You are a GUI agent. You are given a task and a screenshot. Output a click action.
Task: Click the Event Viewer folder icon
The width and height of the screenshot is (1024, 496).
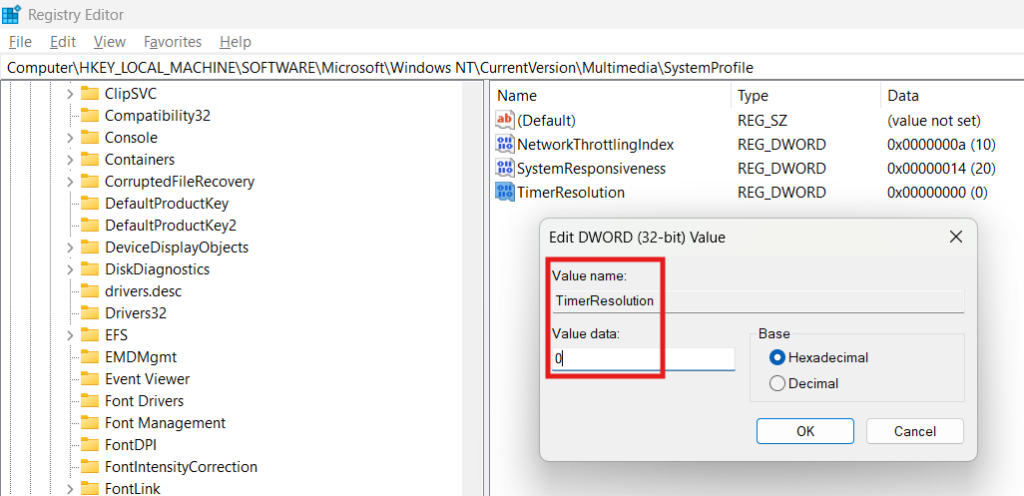pyautogui.click(x=91, y=379)
